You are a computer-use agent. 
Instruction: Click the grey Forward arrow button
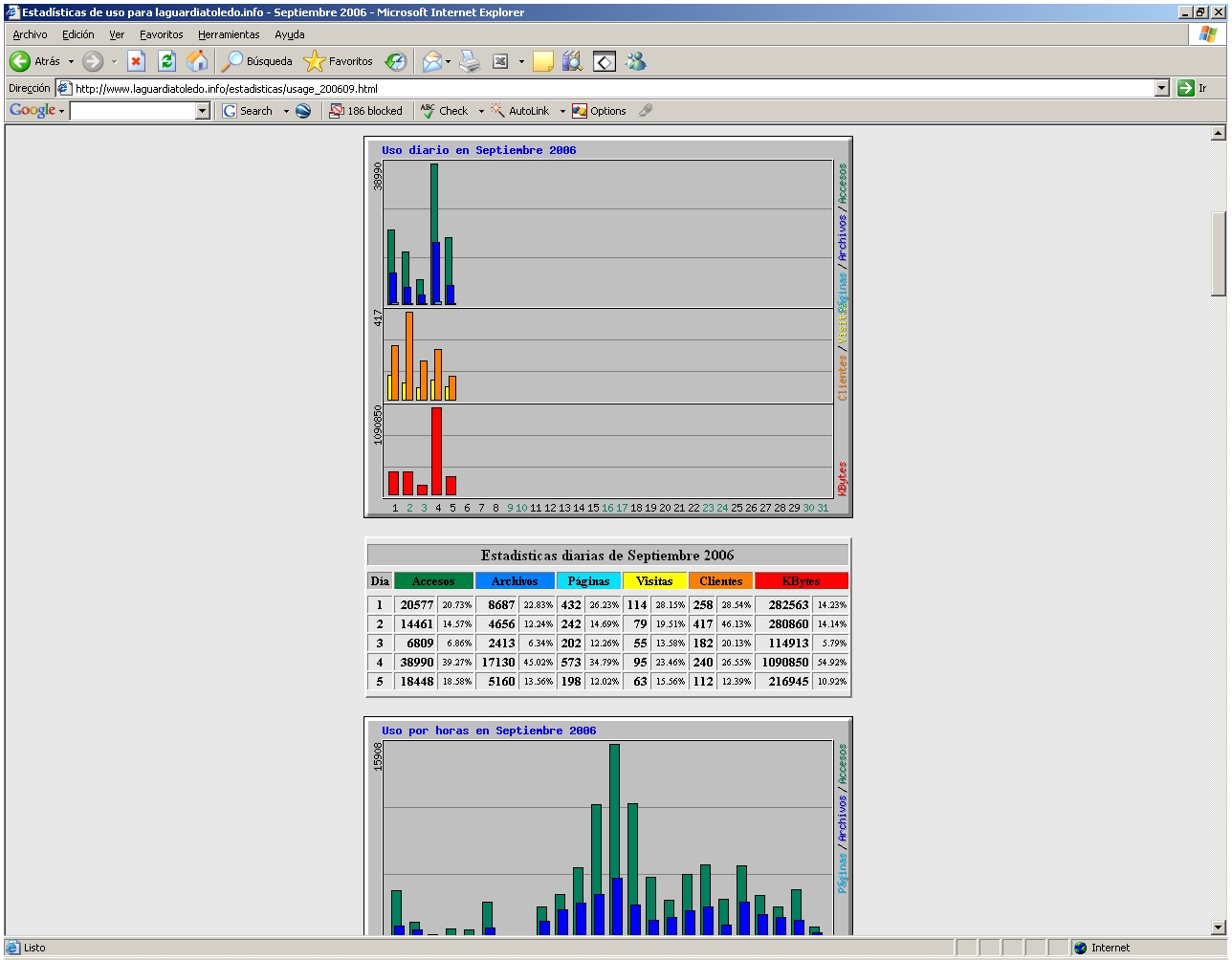[x=92, y=61]
